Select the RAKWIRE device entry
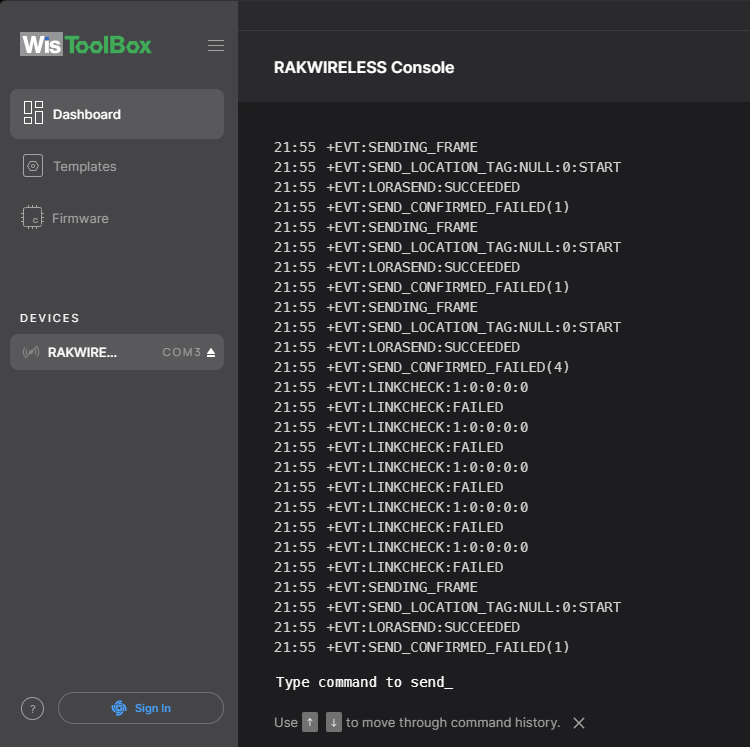Screen dimensions: 750x747 pos(83,352)
